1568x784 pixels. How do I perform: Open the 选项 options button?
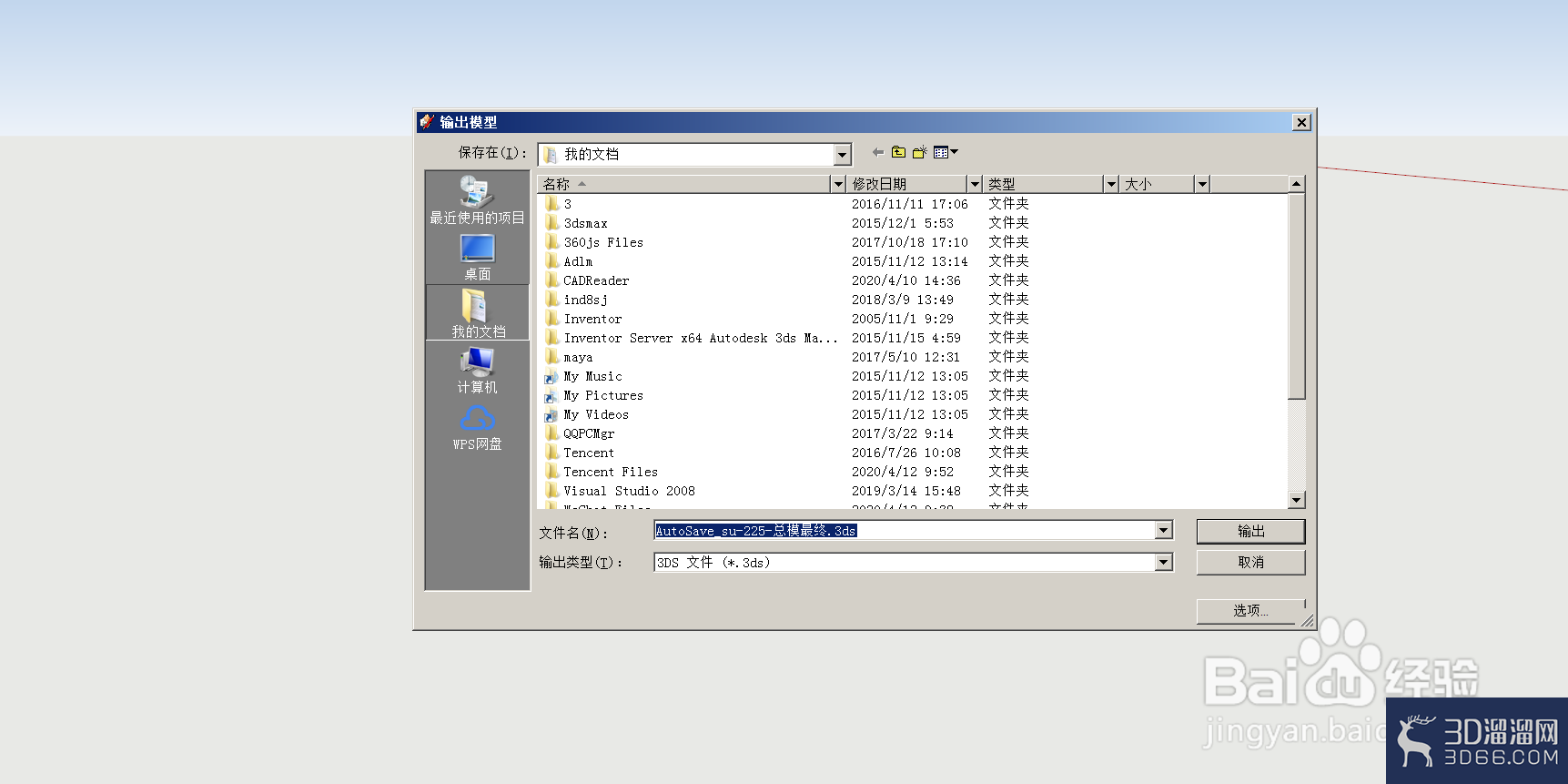pos(1250,611)
